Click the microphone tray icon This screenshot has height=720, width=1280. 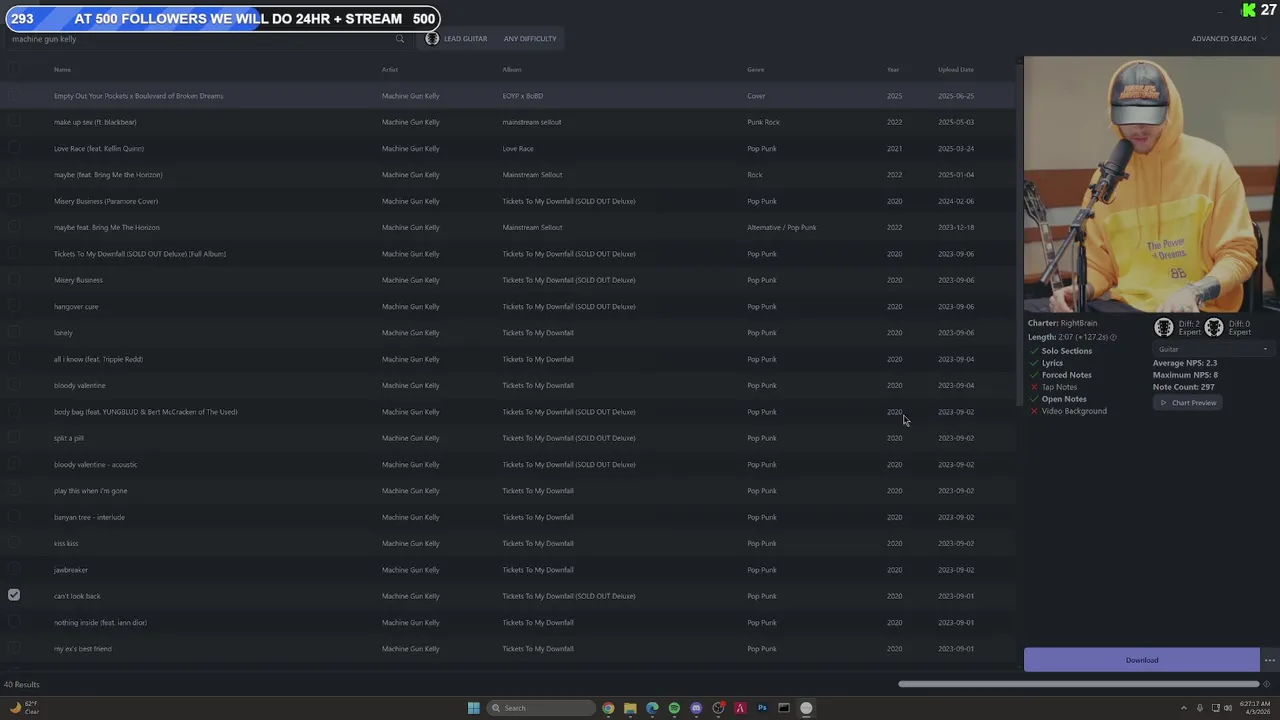(x=1200, y=708)
